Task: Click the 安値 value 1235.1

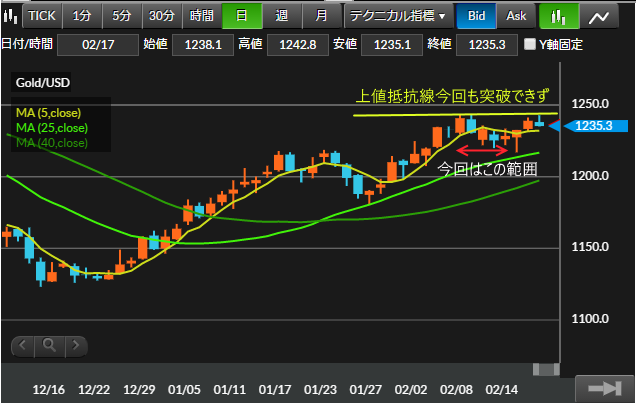Action: pos(392,45)
